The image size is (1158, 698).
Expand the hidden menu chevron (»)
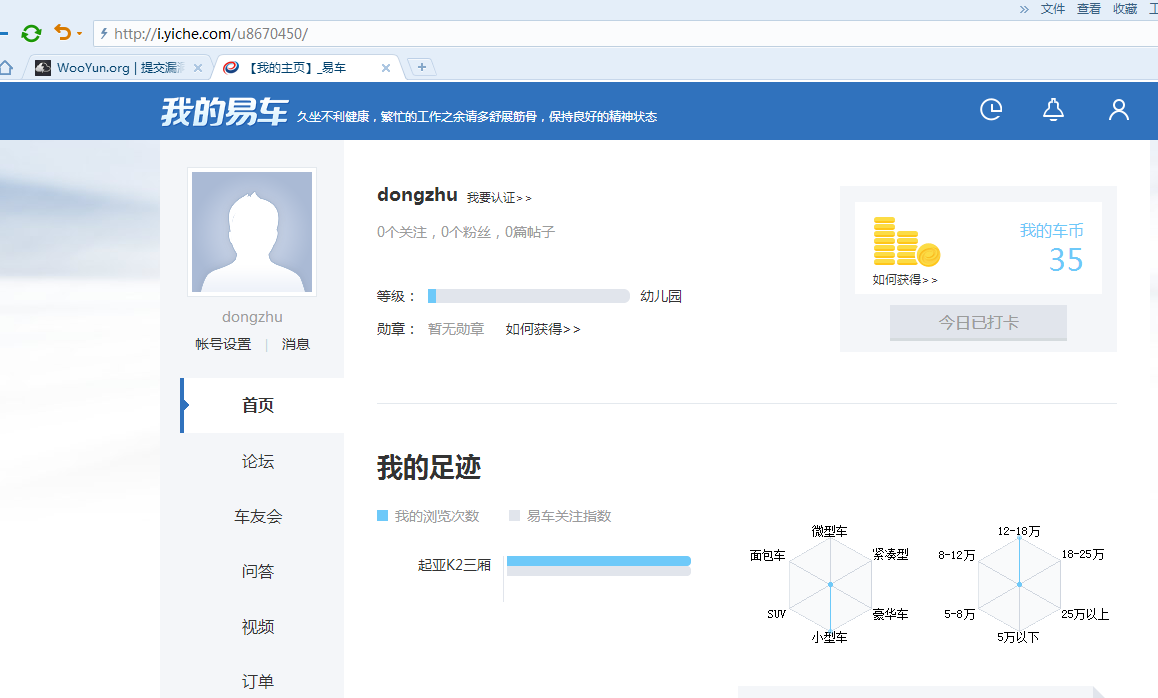(x=1024, y=10)
